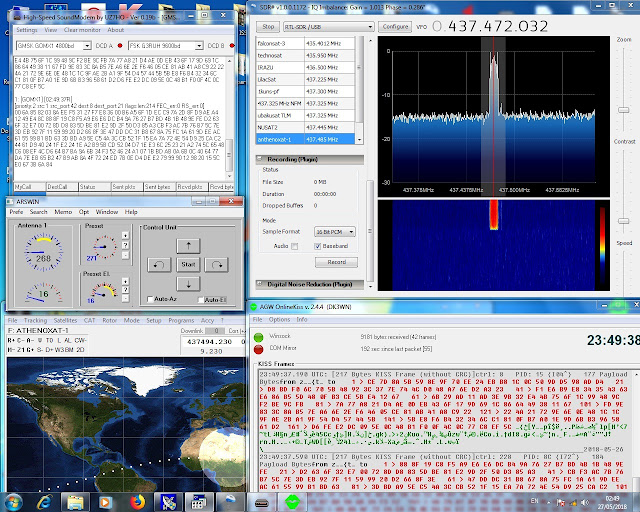Click the VFO frequency display 437.472.032
Screen dimensions: 640x512
click(x=490, y=27)
